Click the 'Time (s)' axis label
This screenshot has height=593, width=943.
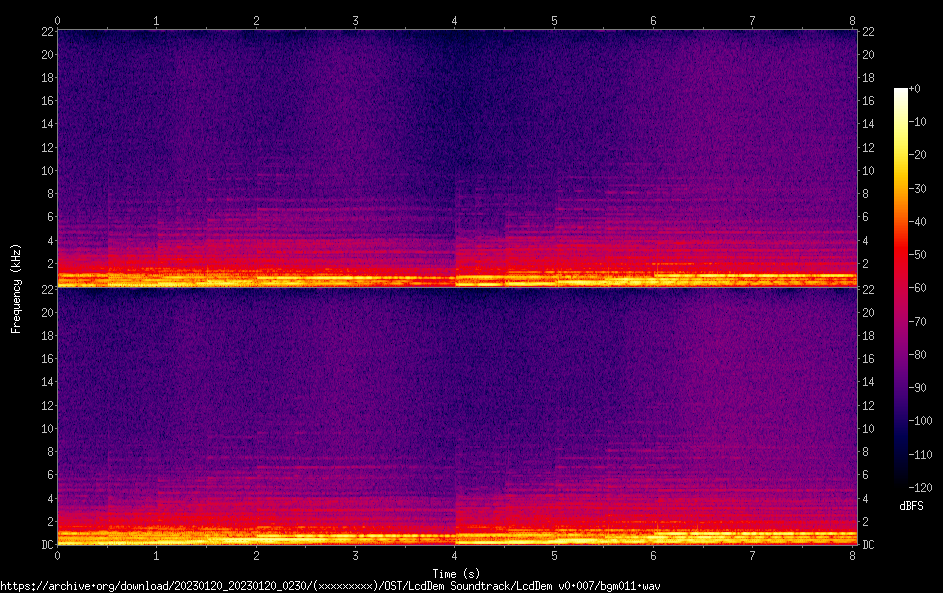pyautogui.click(x=455, y=573)
